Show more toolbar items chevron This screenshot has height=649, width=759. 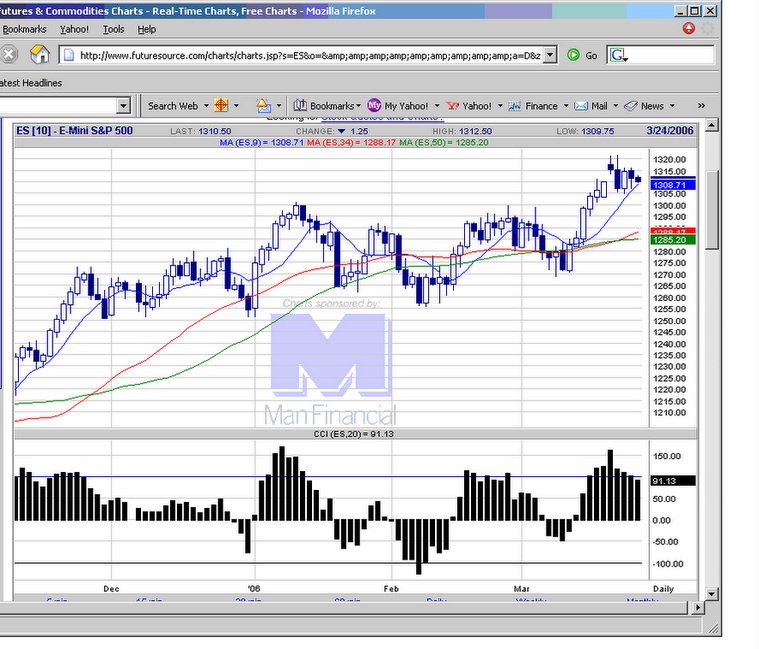click(x=701, y=106)
